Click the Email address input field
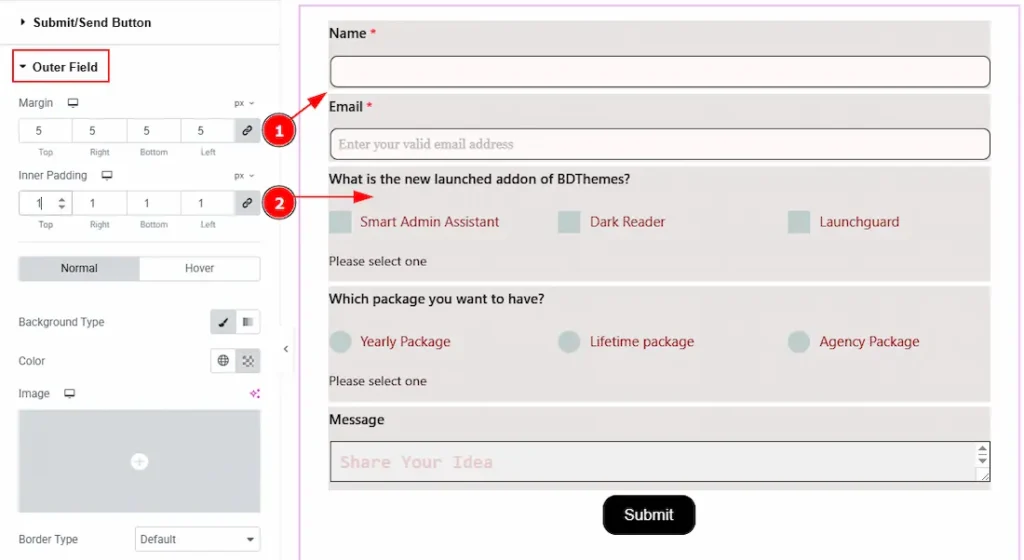This screenshot has height=560, width=1024. coord(659,144)
